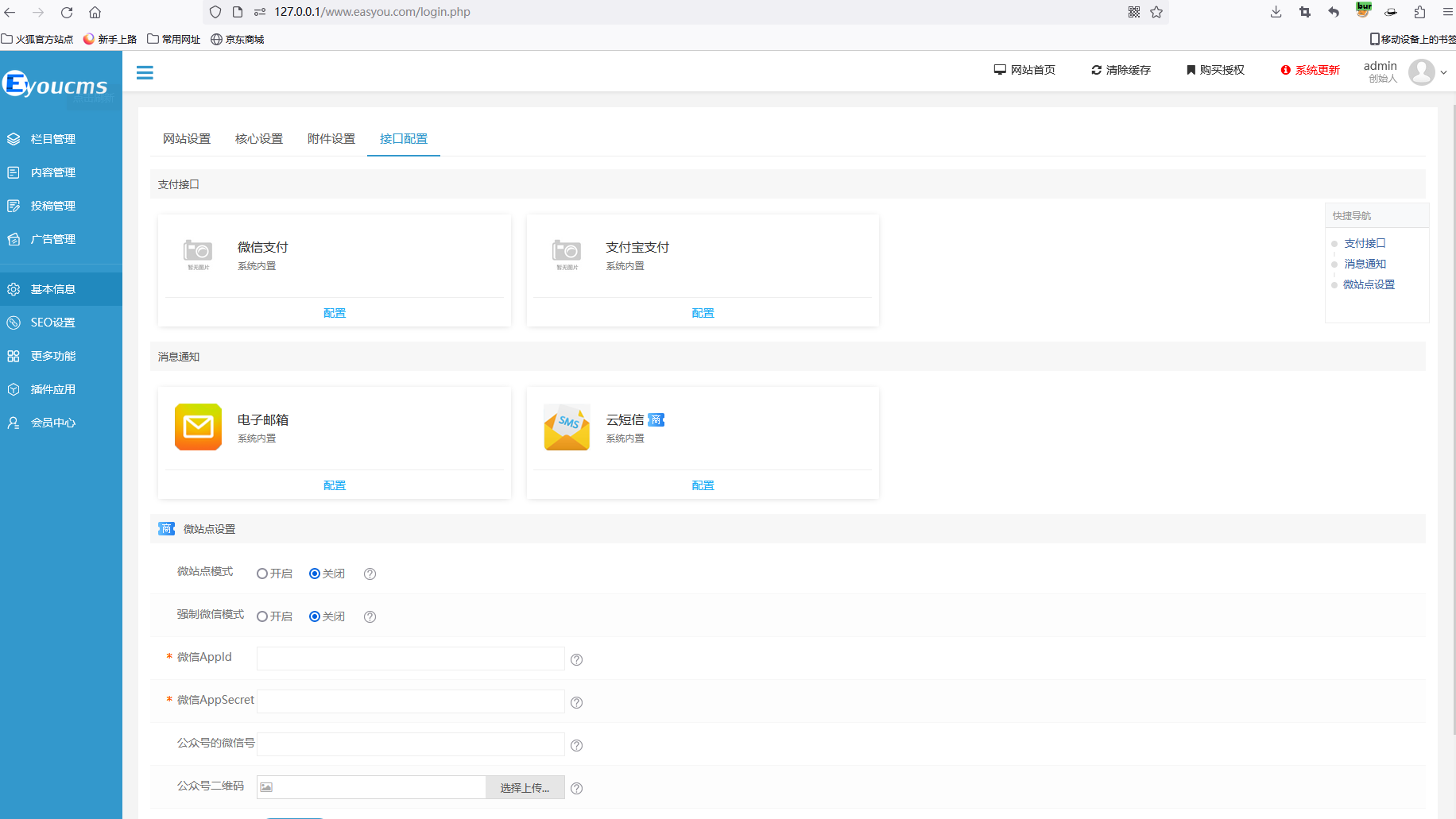Open 基本信息 in the sidebar

[x=61, y=289]
